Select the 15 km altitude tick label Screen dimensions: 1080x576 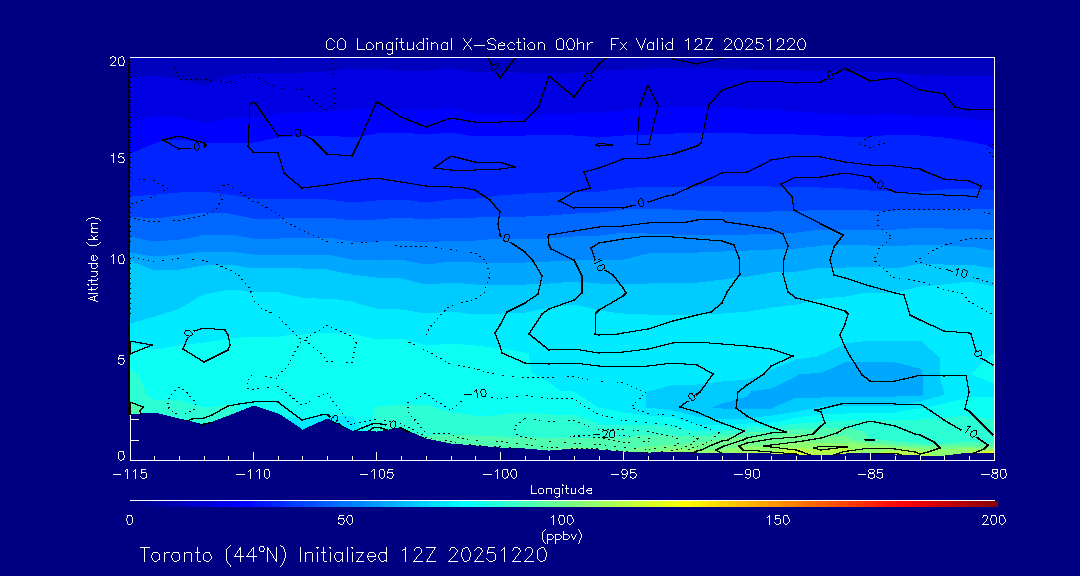115,159
